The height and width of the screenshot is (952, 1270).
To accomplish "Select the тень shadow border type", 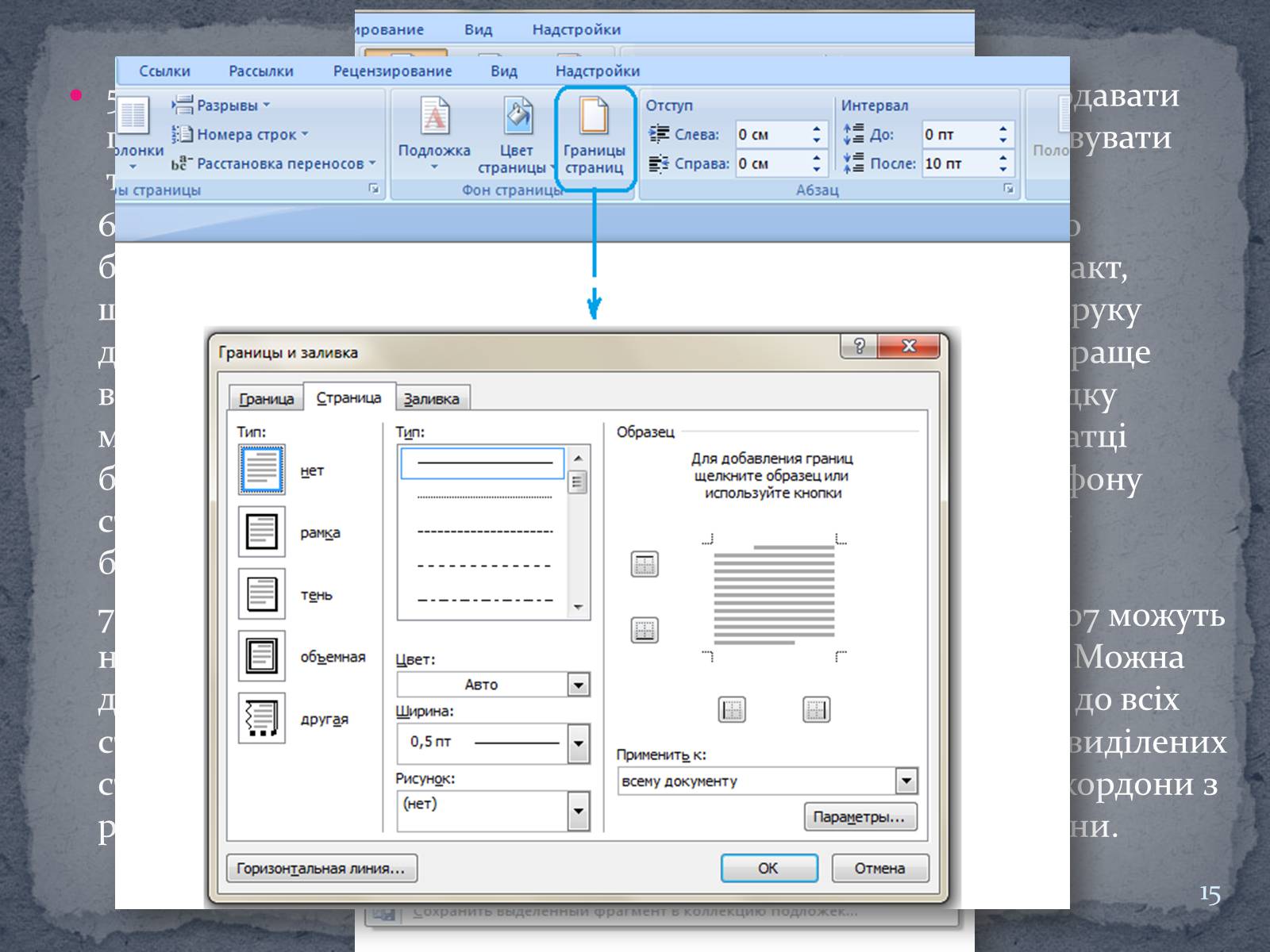I will click(x=262, y=593).
